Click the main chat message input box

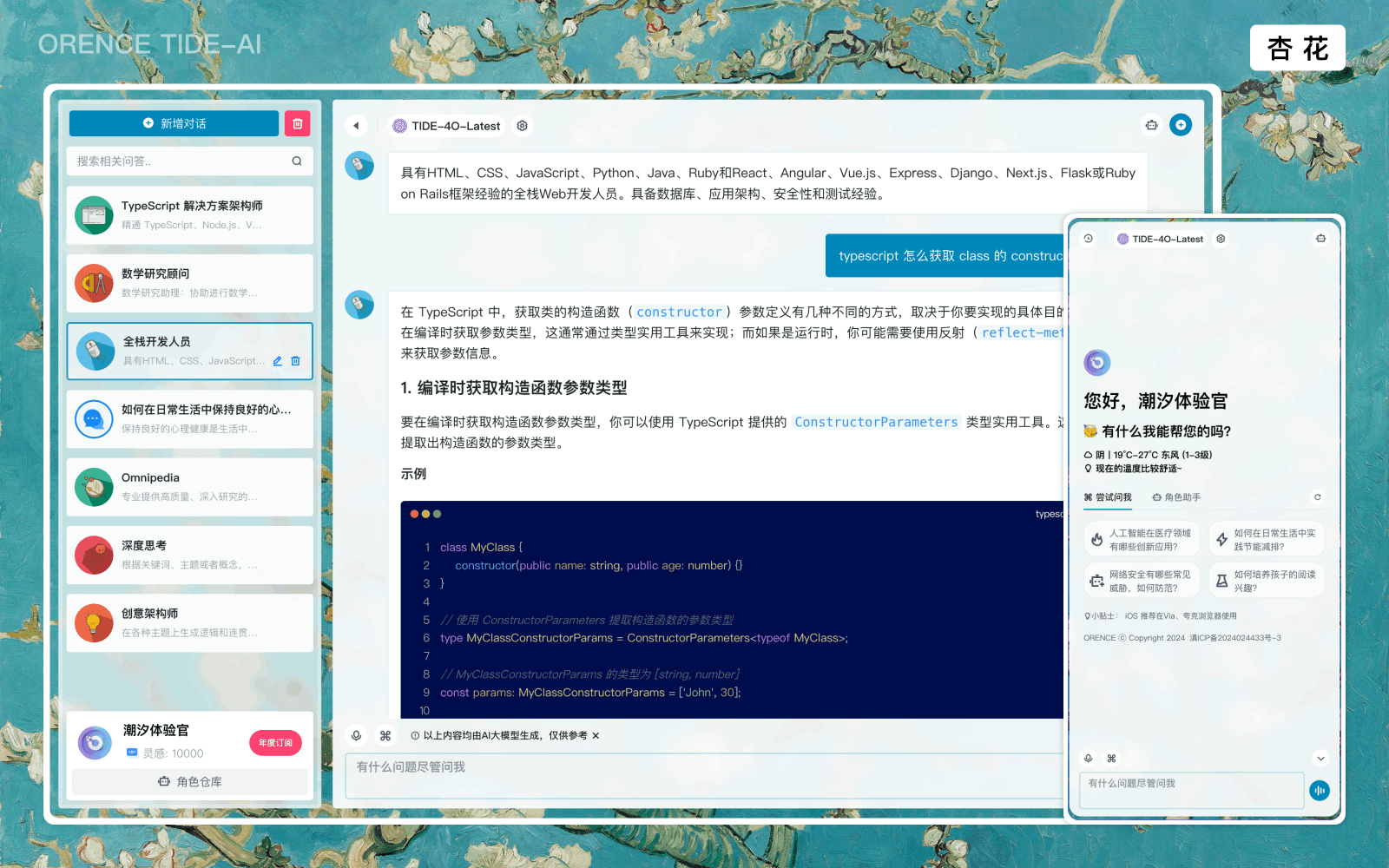(x=703, y=775)
